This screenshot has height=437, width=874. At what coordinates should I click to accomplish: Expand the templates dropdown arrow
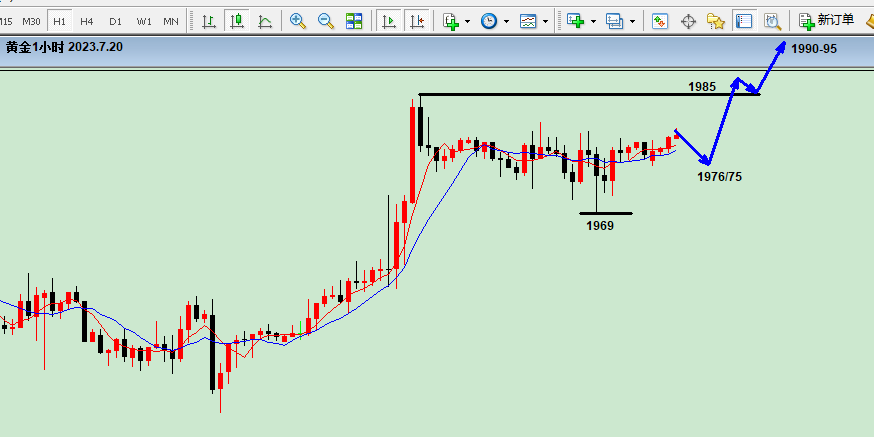coord(545,22)
